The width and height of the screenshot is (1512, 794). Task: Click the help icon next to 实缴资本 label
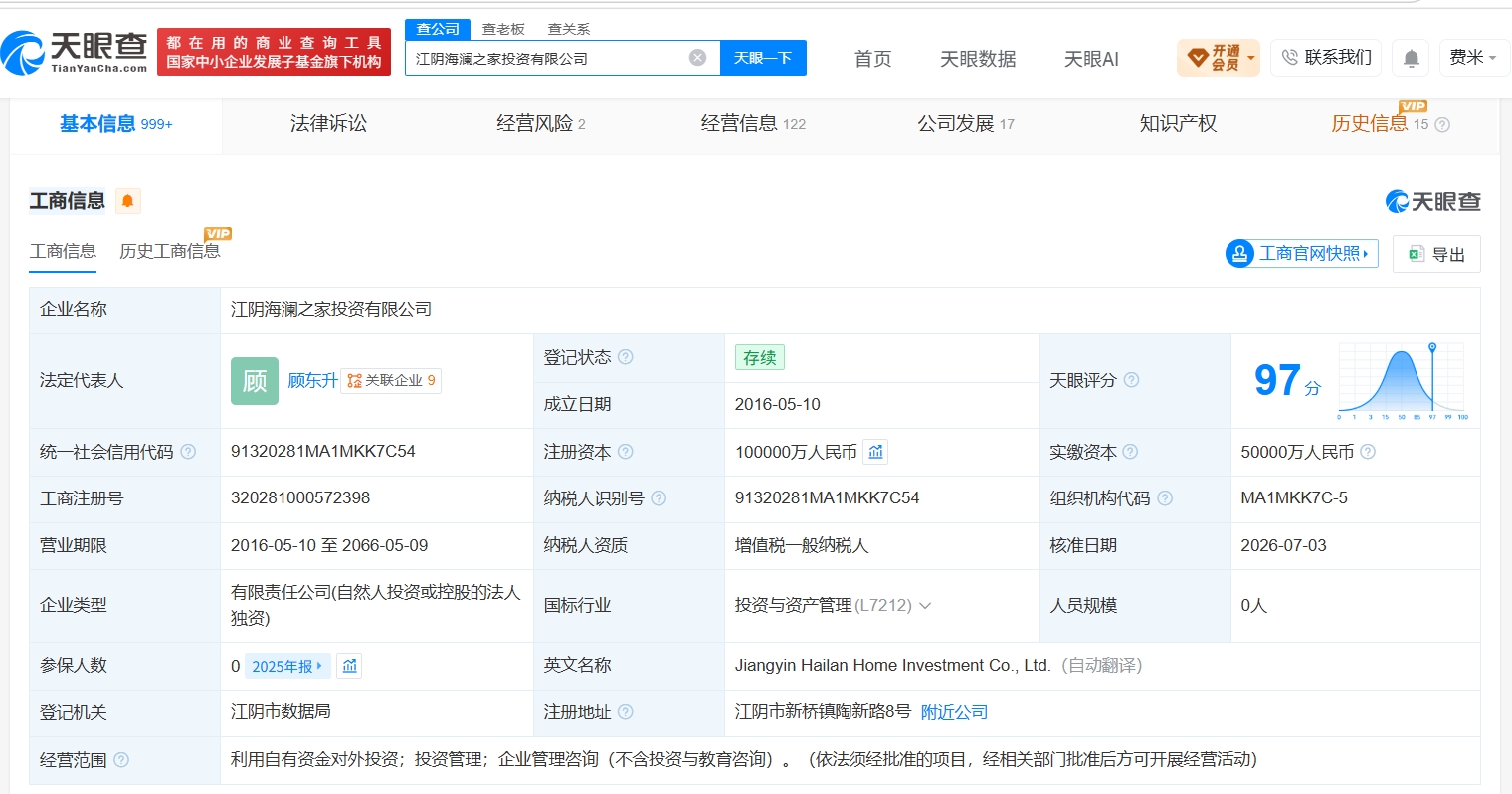[x=1130, y=452]
